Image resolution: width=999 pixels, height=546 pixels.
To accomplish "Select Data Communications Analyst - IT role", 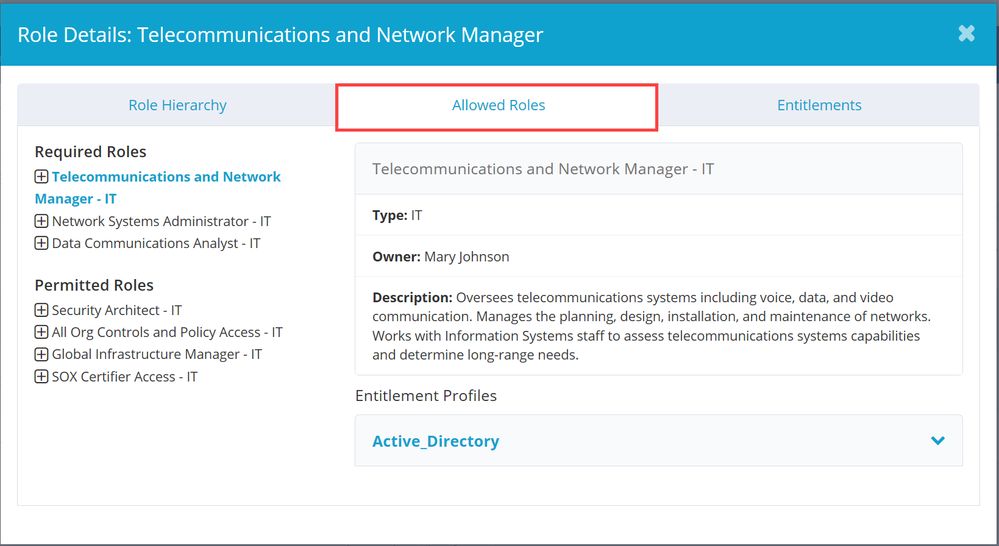I will pos(156,243).
